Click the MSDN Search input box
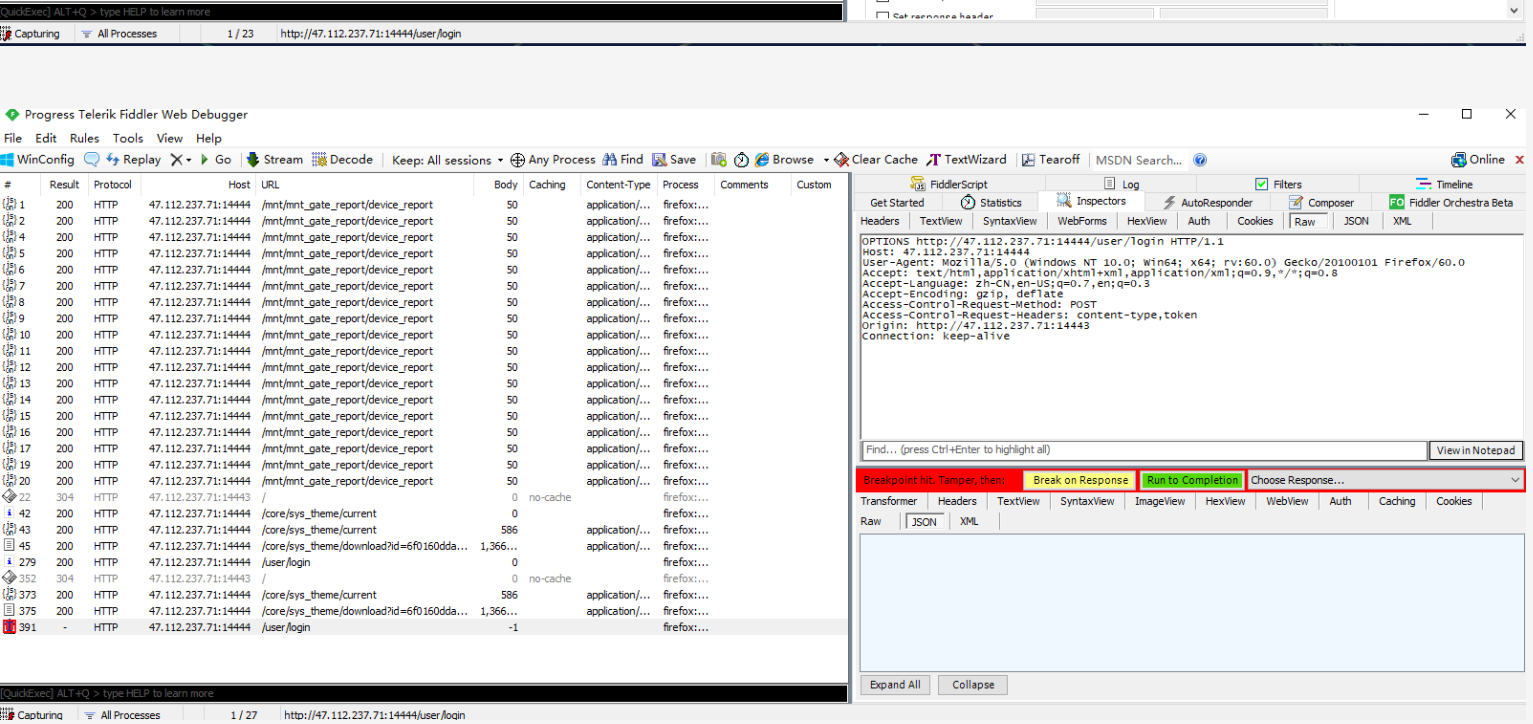This screenshot has width=1533, height=724. (x=1140, y=160)
